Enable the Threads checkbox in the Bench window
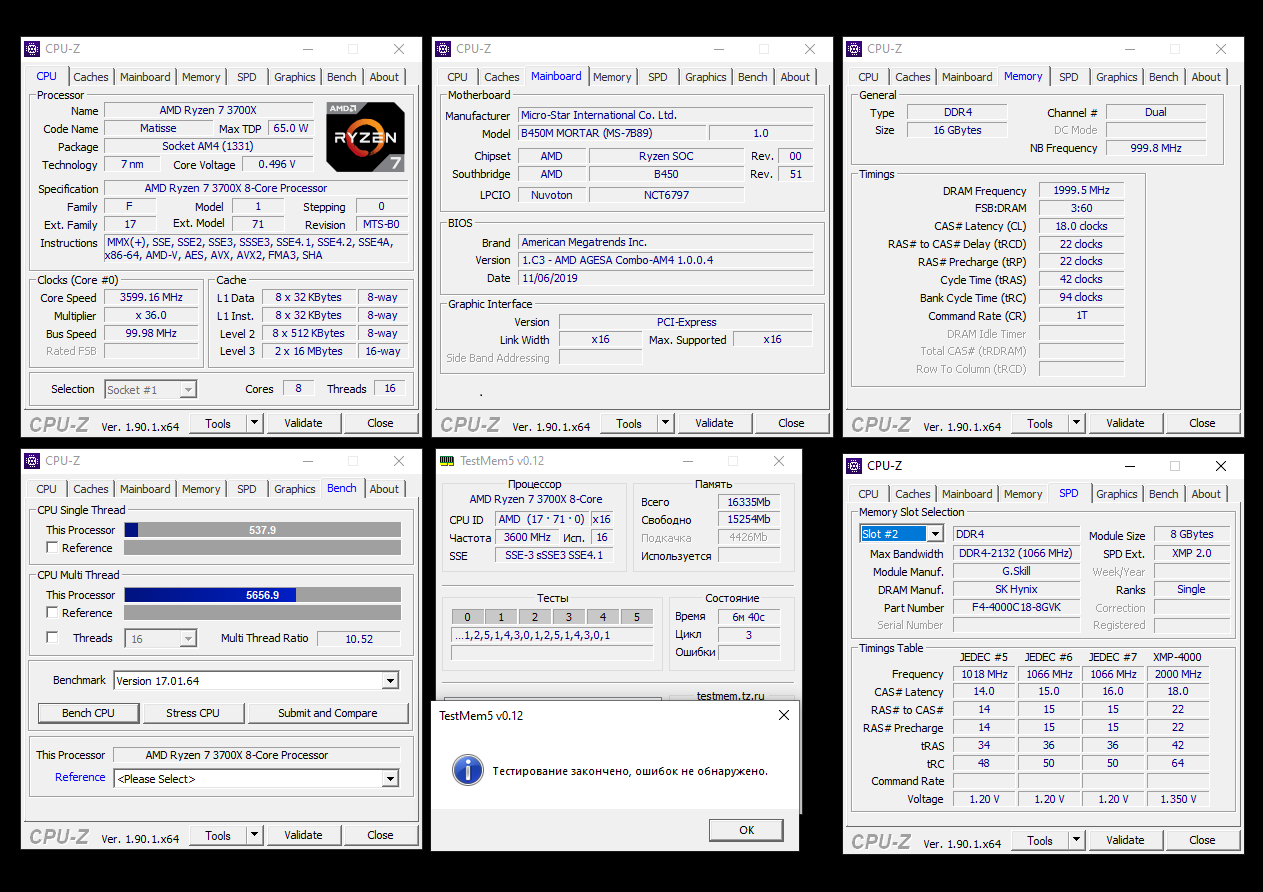This screenshot has height=892, width=1263. tap(52, 638)
